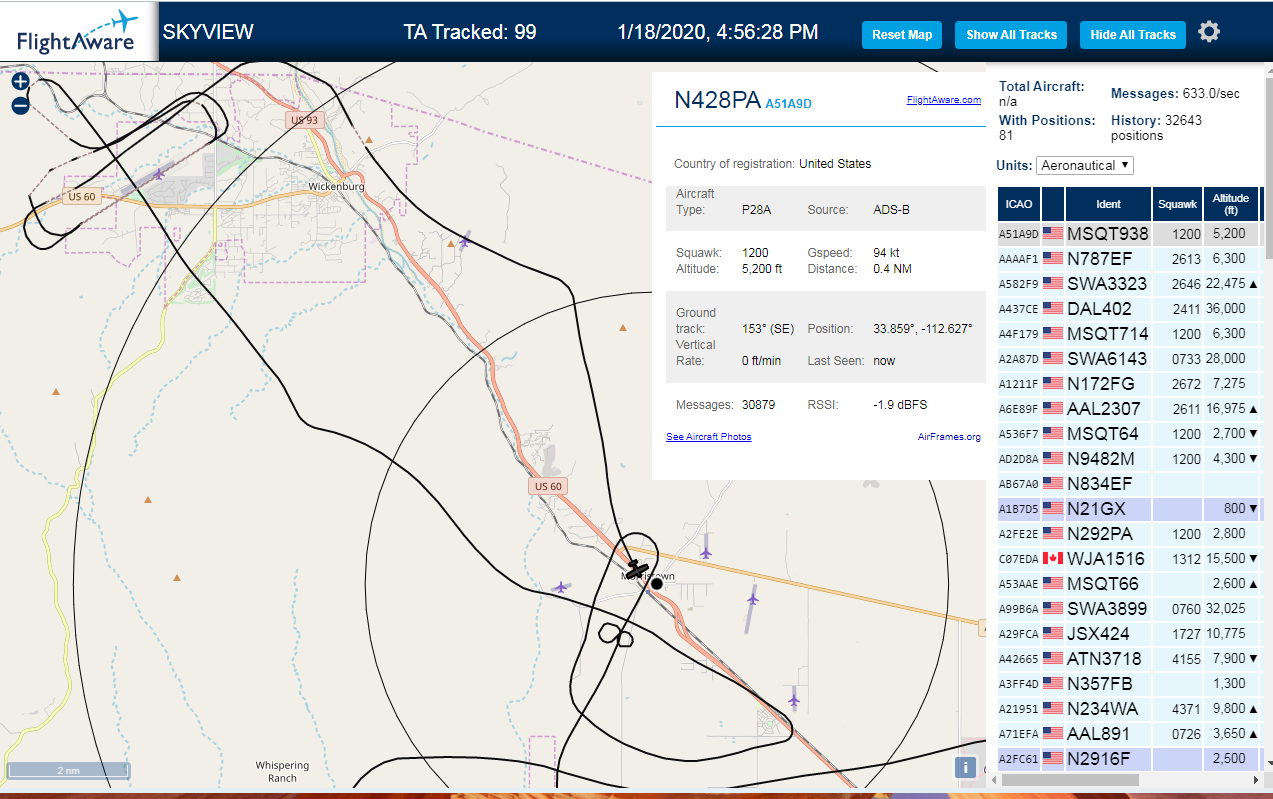Click Show All Tracks button

tap(1011, 34)
